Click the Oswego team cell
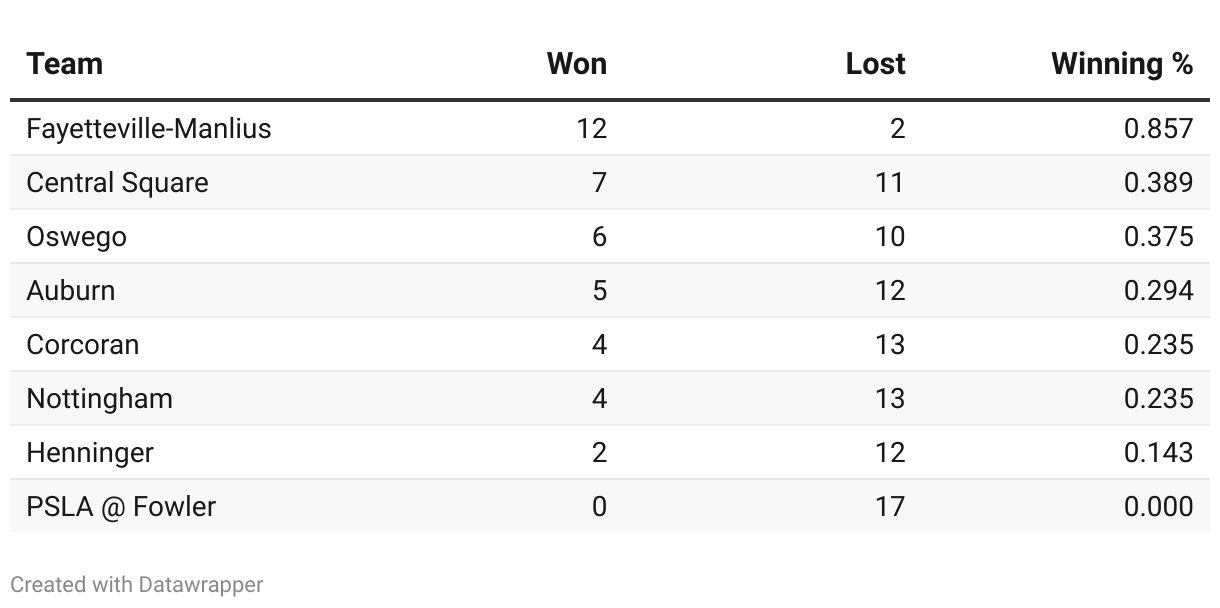The height and width of the screenshot is (608, 1220). point(76,237)
